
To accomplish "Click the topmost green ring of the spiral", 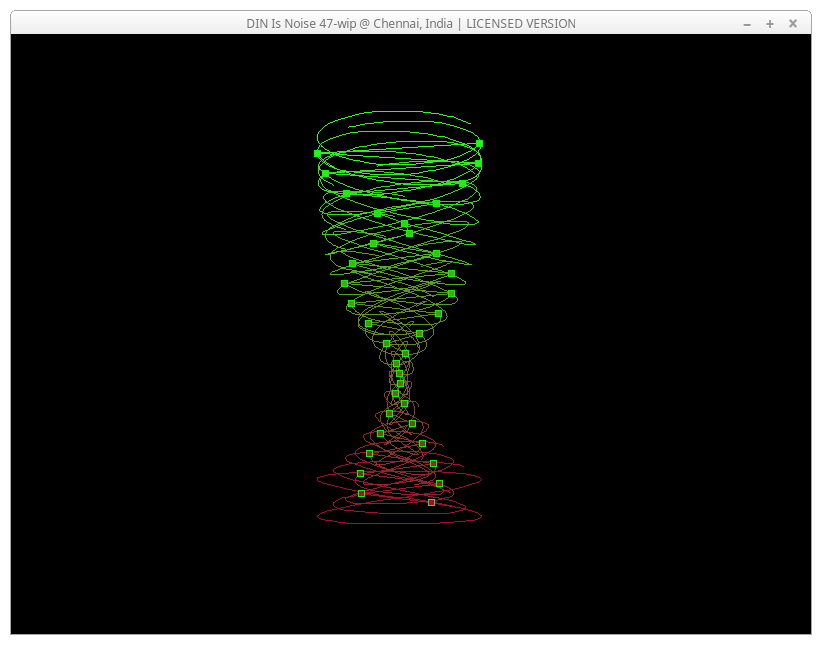I will (x=399, y=112).
